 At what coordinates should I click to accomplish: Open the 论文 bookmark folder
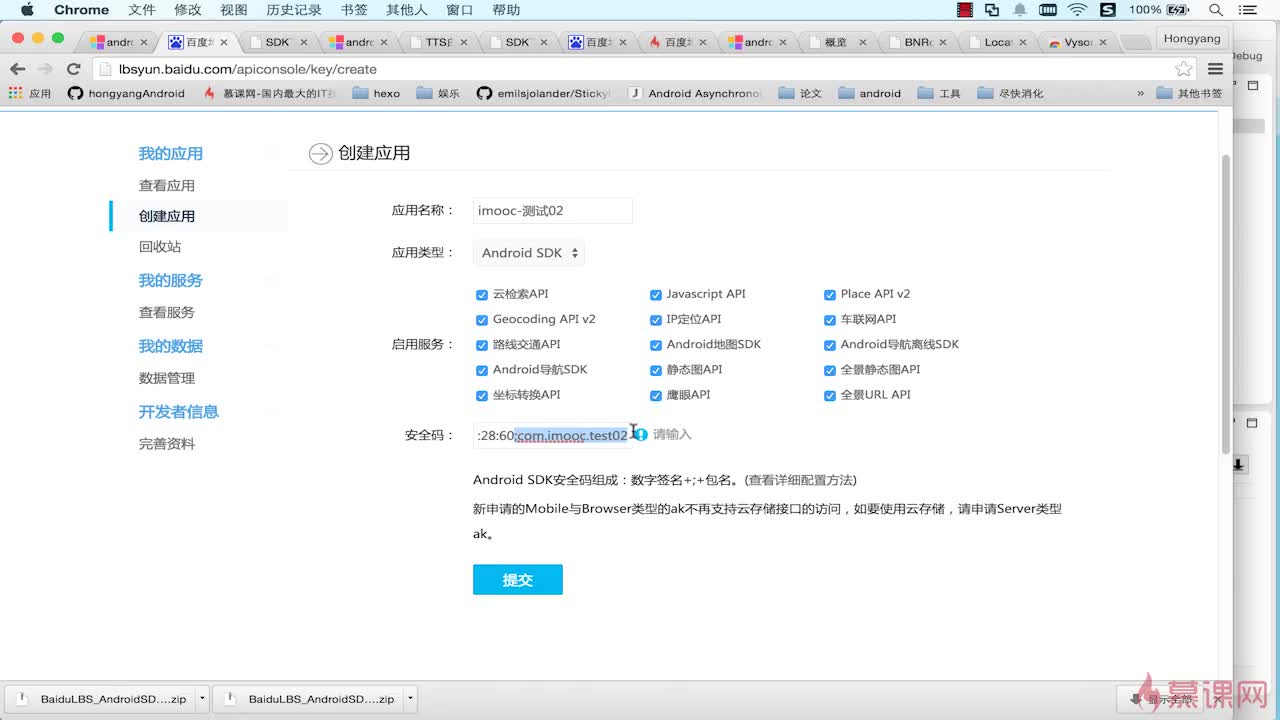(x=800, y=93)
